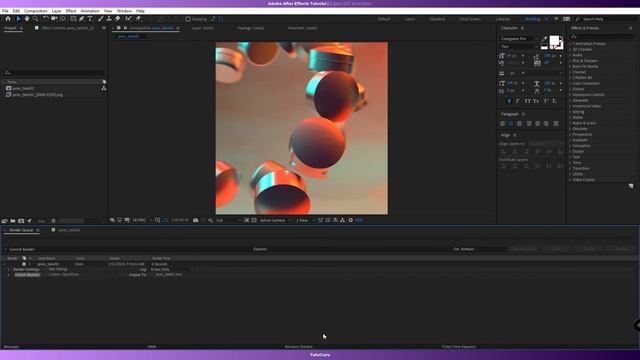Viewport: 640px width, 360px height.
Task: Select the Unified Camera tool
Action: pos(54,19)
